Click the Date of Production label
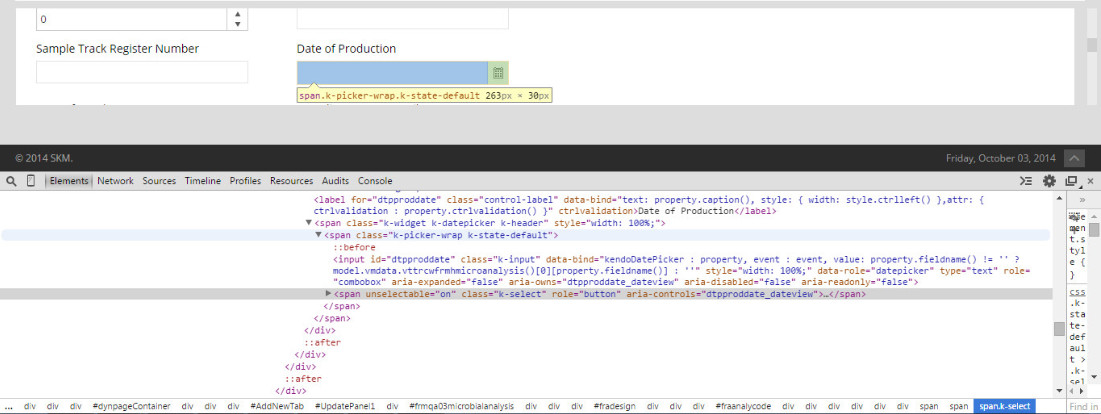 click(x=346, y=48)
